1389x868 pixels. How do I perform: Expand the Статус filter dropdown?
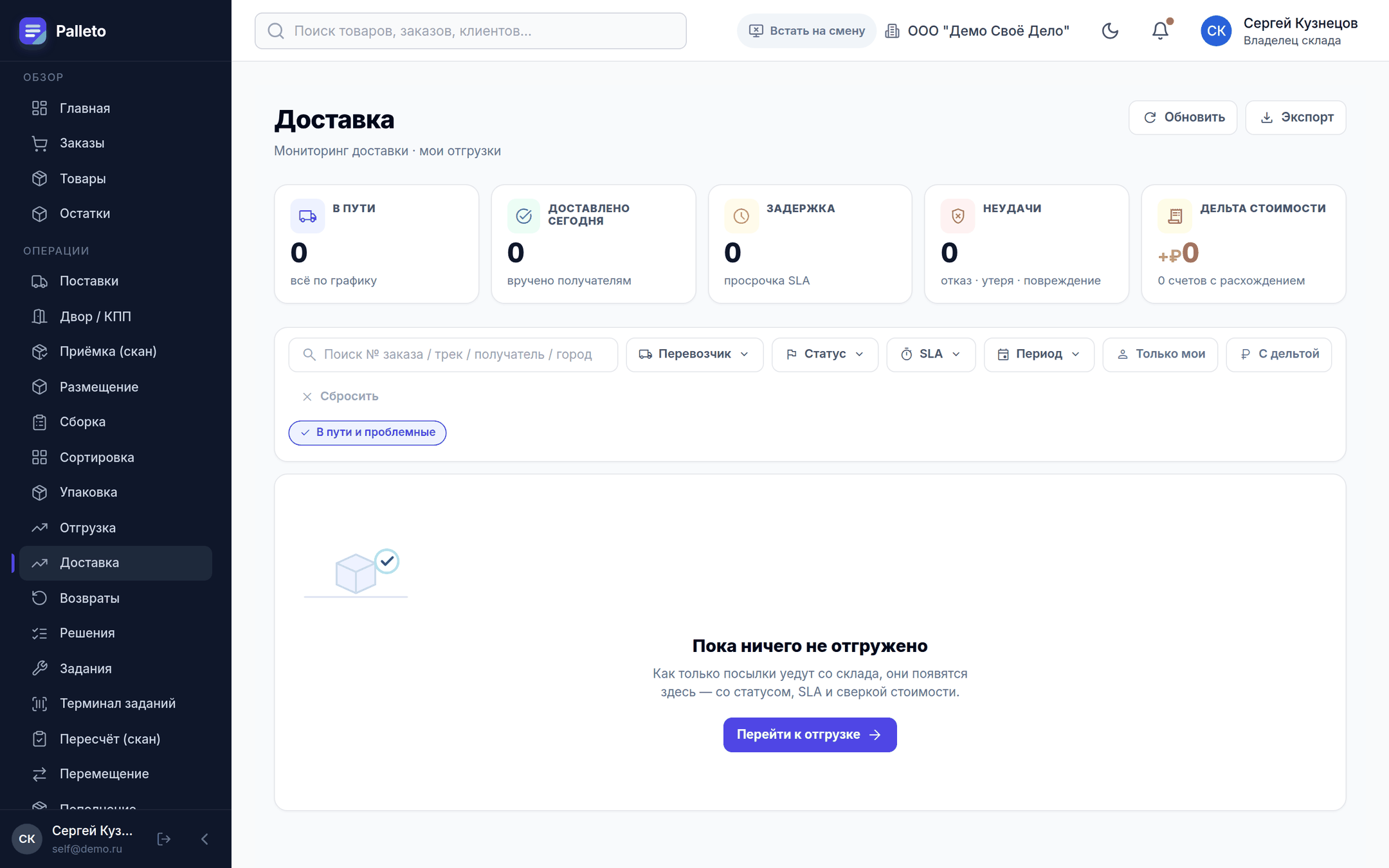[825, 354]
